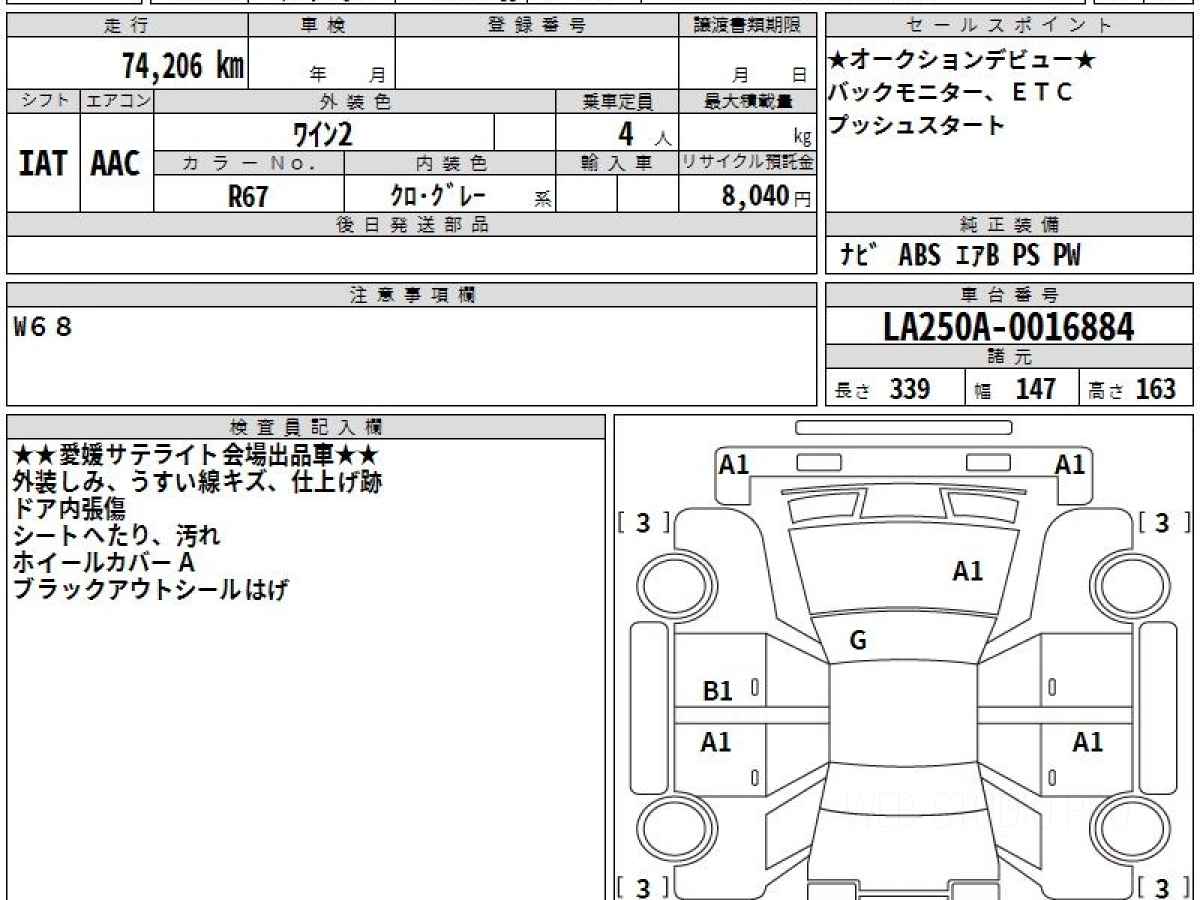Select the セールスポイント heading
The image size is (1200, 900).
(x=1009, y=26)
